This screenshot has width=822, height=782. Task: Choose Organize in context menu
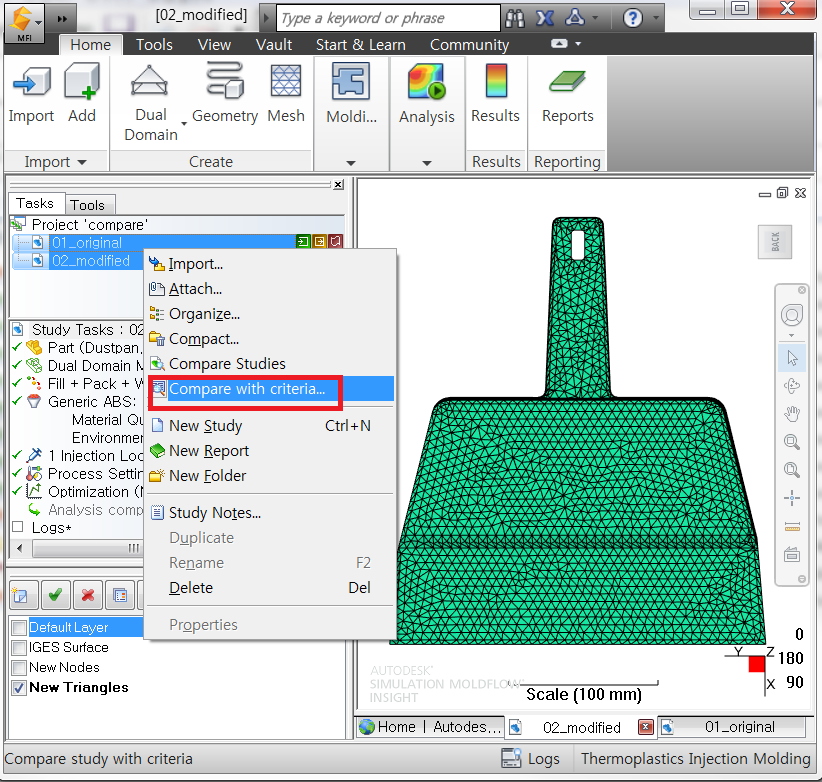(x=271, y=313)
